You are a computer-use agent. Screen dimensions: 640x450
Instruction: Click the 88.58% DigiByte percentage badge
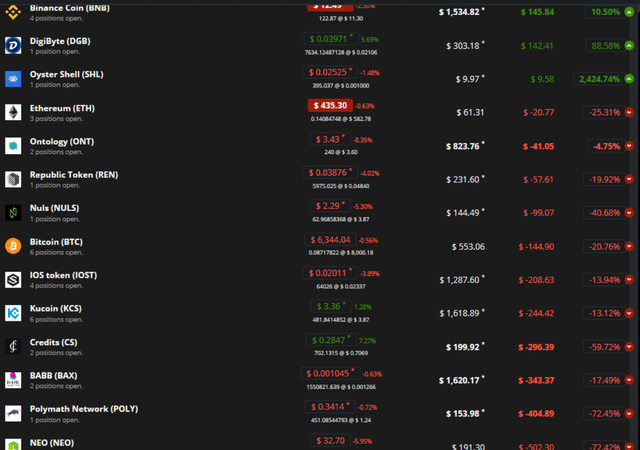[605, 46]
